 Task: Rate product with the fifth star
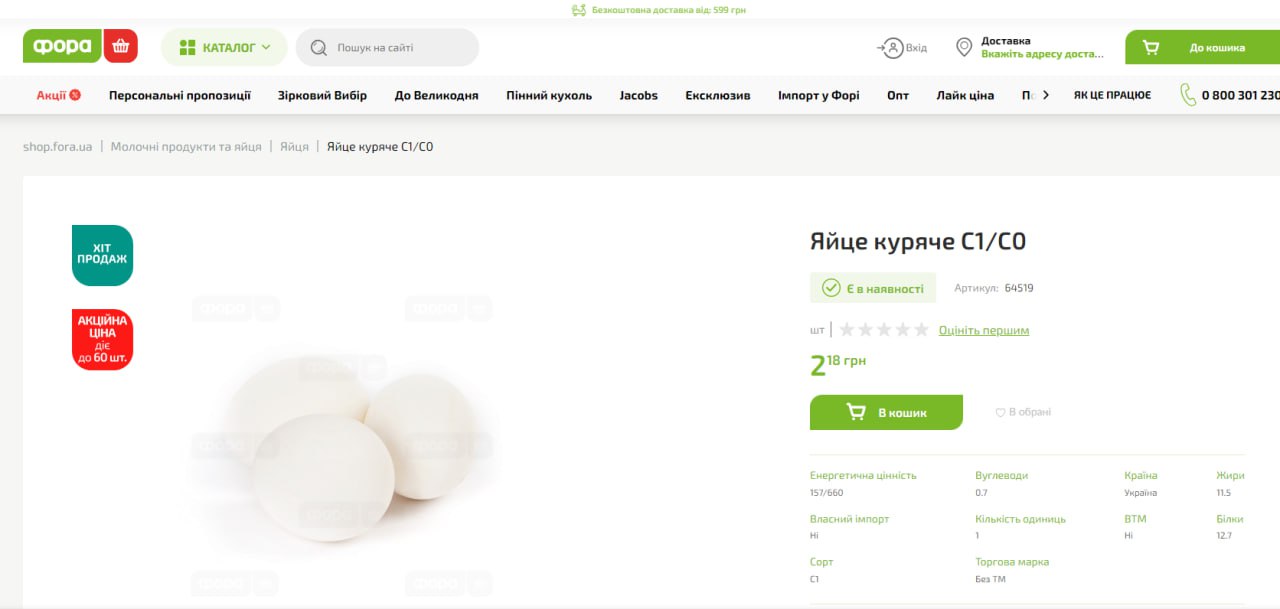tap(922, 330)
